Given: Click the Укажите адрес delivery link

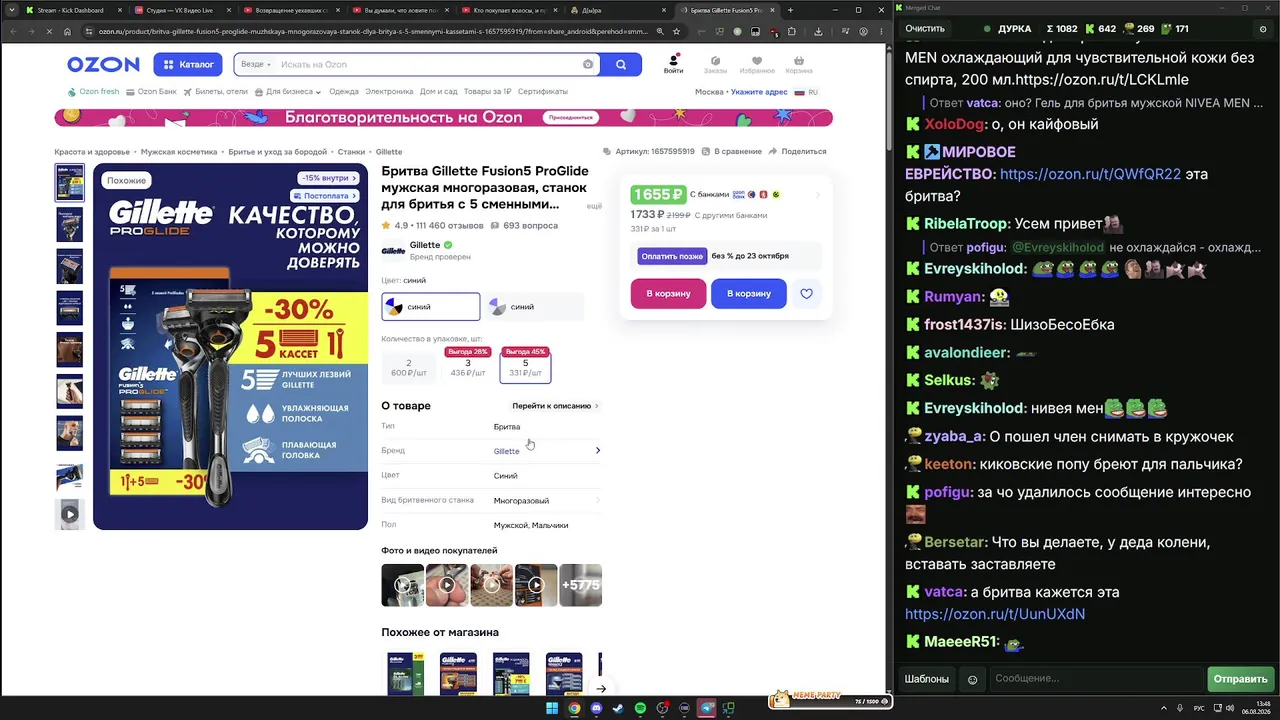Looking at the screenshot, I should click(x=759, y=92).
